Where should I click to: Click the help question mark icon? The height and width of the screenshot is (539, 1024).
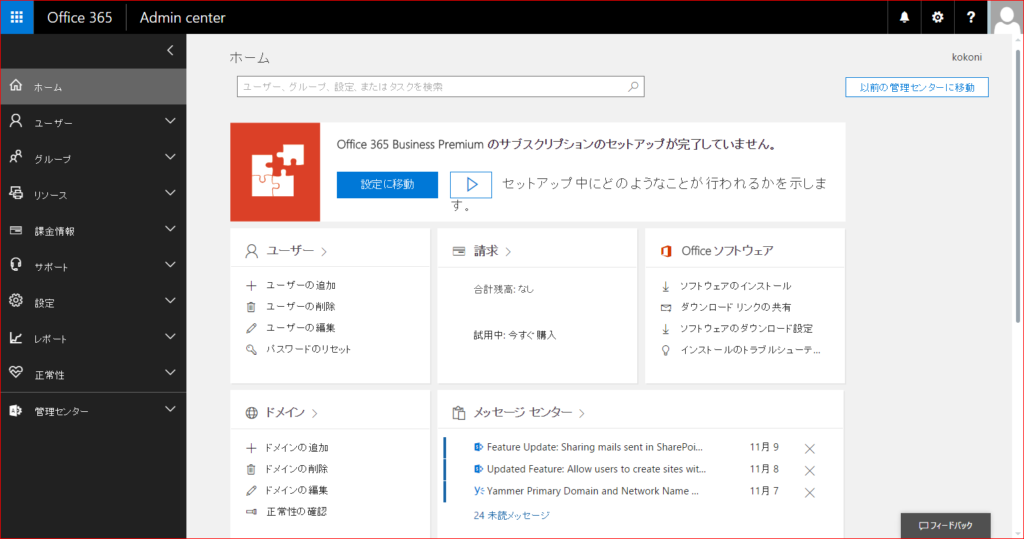click(x=970, y=17)
